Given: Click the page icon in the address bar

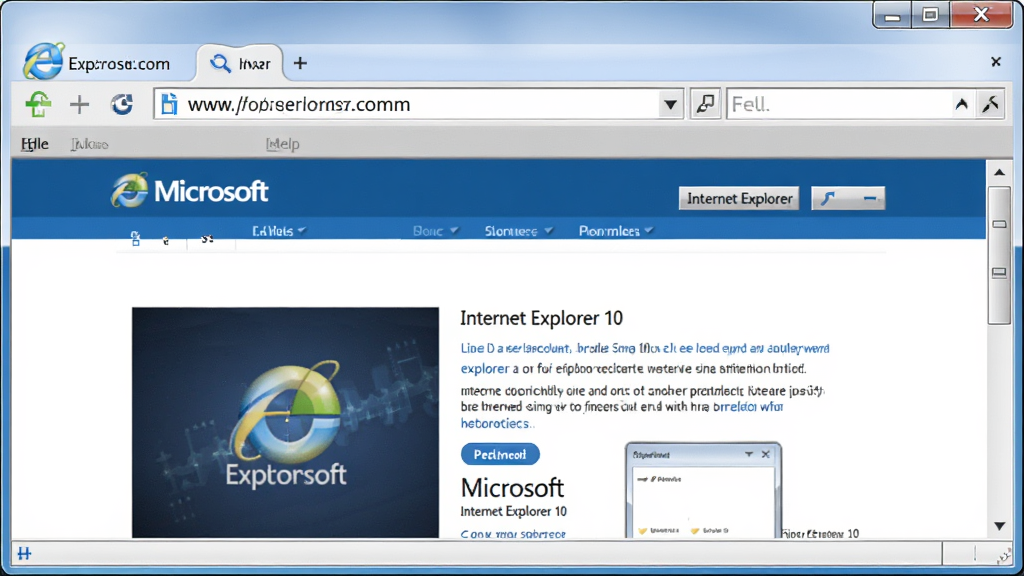Looking at the screenshot, I should (169, 104).
